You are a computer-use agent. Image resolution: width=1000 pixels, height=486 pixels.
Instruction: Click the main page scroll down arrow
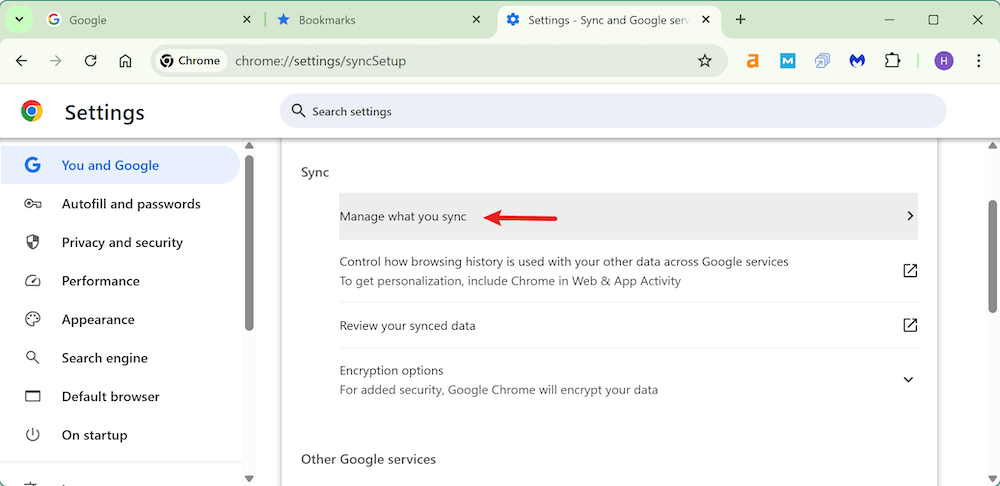[x=993, y=478]
